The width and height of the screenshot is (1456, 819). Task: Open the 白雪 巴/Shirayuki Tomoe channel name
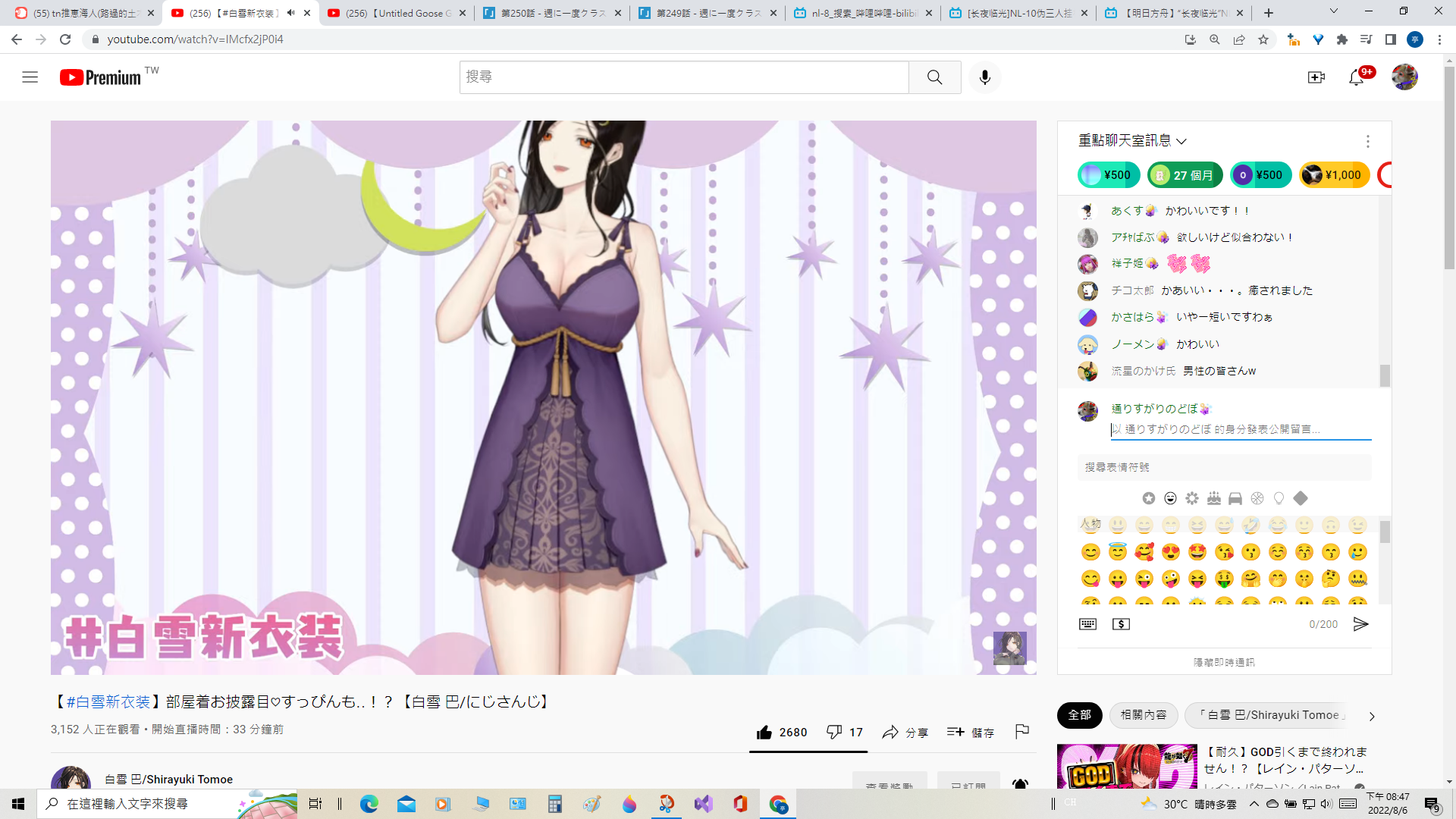[168, 780]
